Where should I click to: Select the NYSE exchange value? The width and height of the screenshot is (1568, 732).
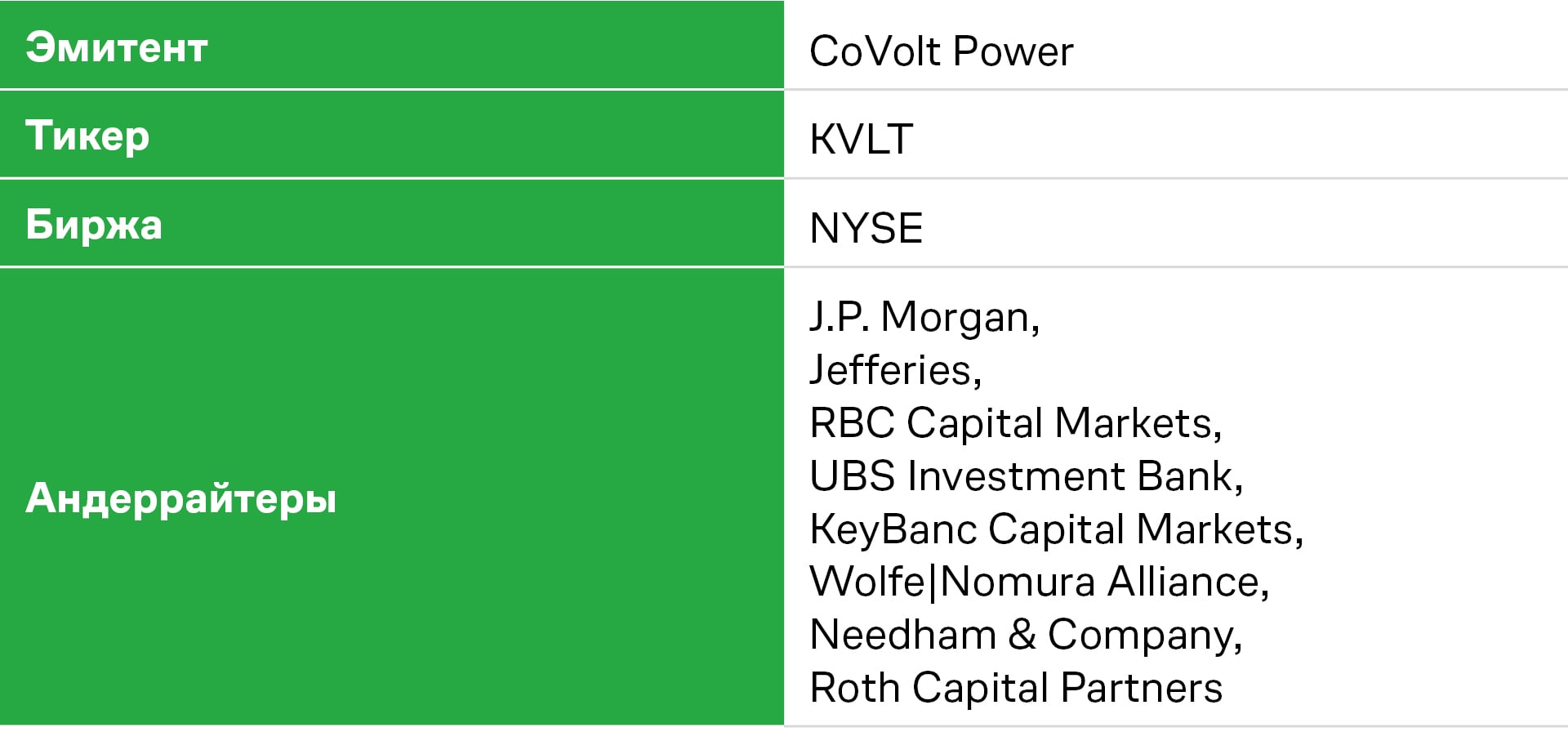coord(866,228)
